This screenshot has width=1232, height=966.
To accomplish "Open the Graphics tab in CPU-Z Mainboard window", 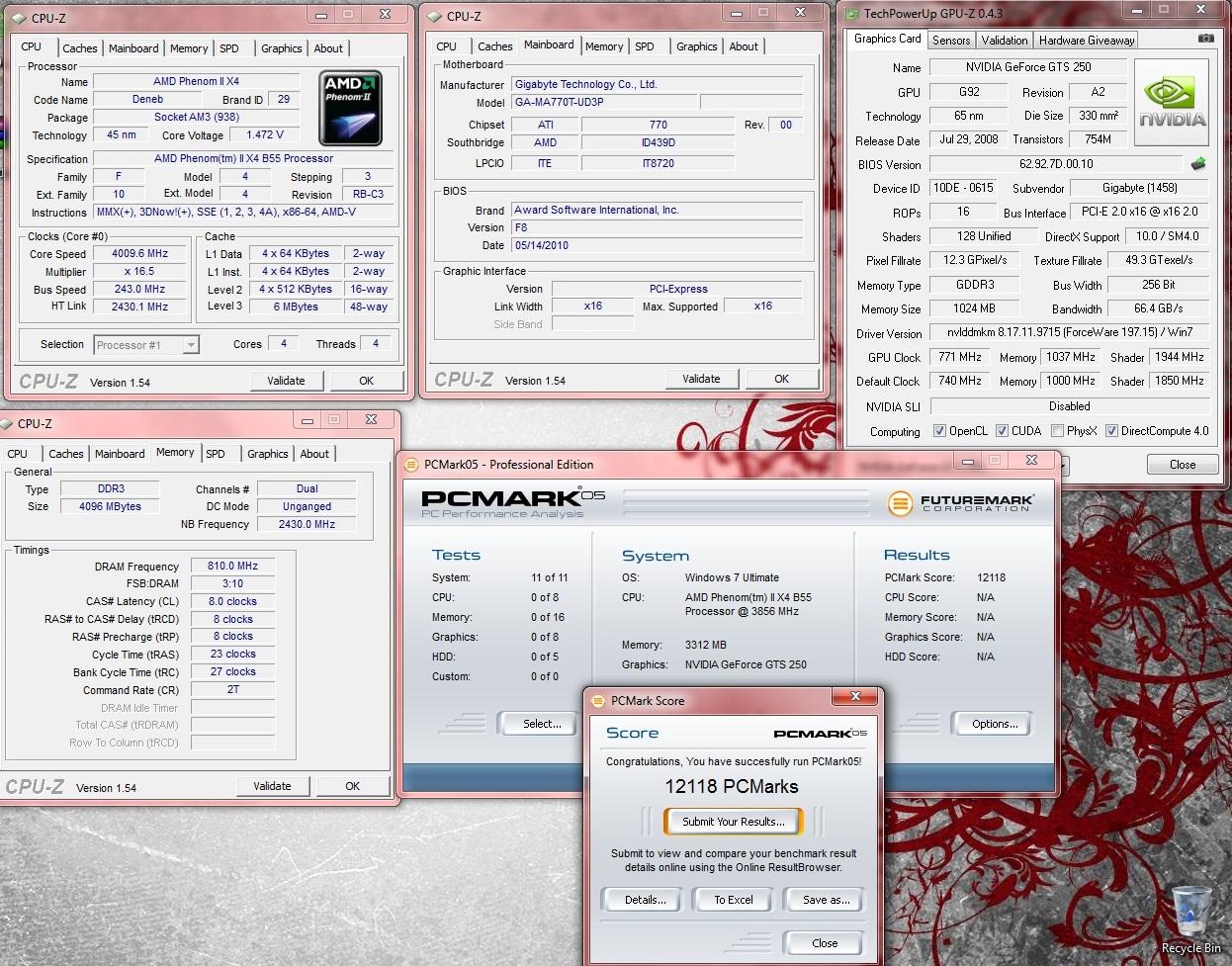I will click(x=697, y=46).
